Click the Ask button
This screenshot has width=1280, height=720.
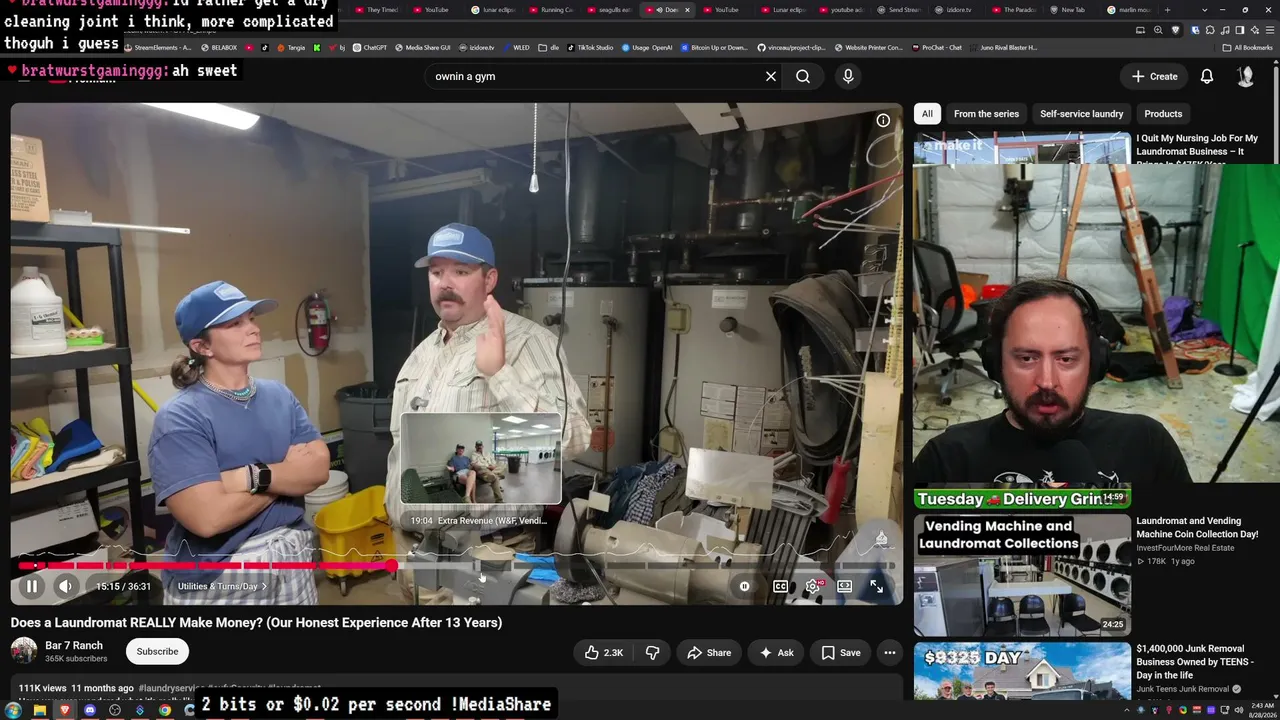point(777,653)
